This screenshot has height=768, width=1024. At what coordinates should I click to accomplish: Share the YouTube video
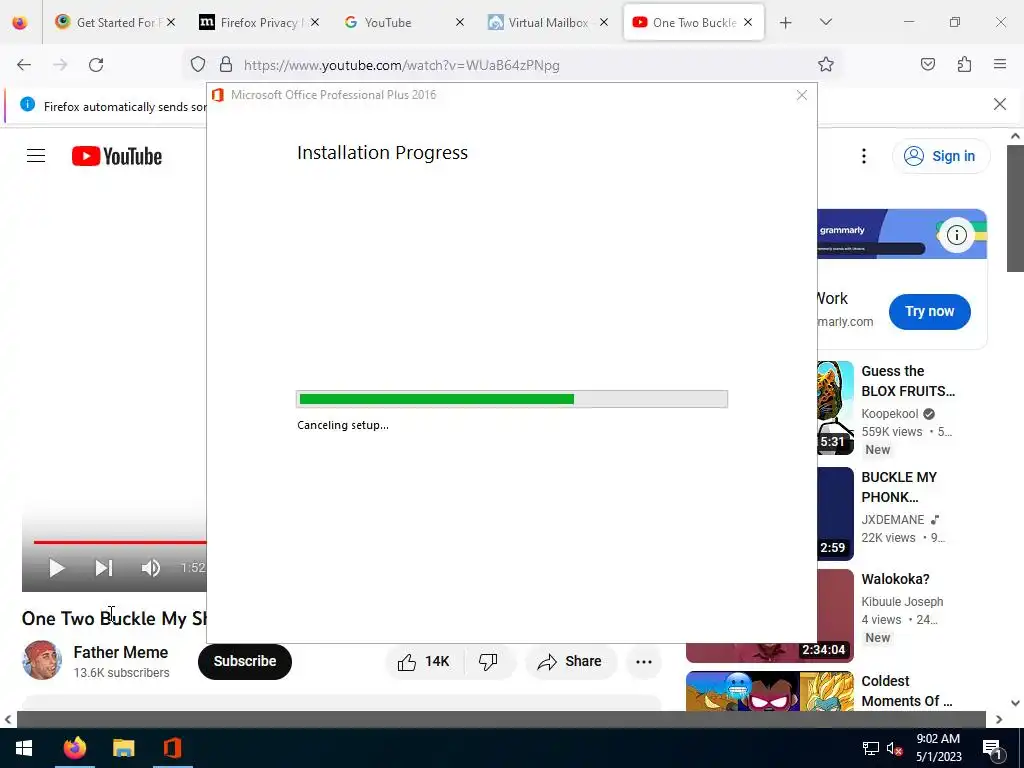coord(569,662)
